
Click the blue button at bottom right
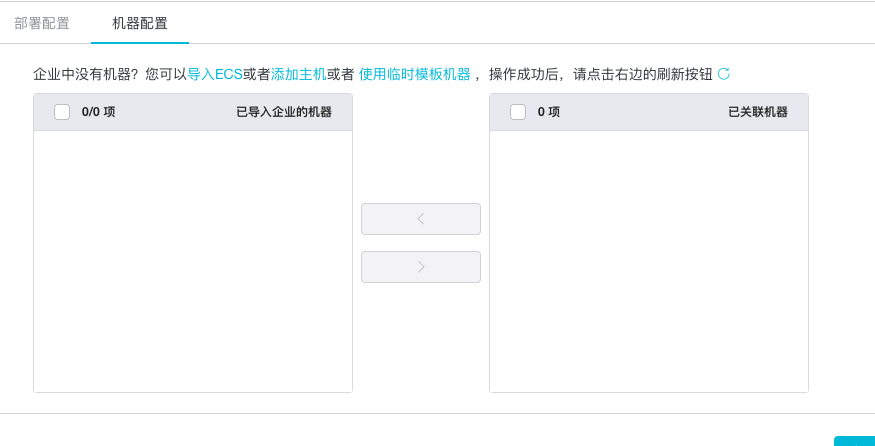pyautogui.click(x=854, y=441)
